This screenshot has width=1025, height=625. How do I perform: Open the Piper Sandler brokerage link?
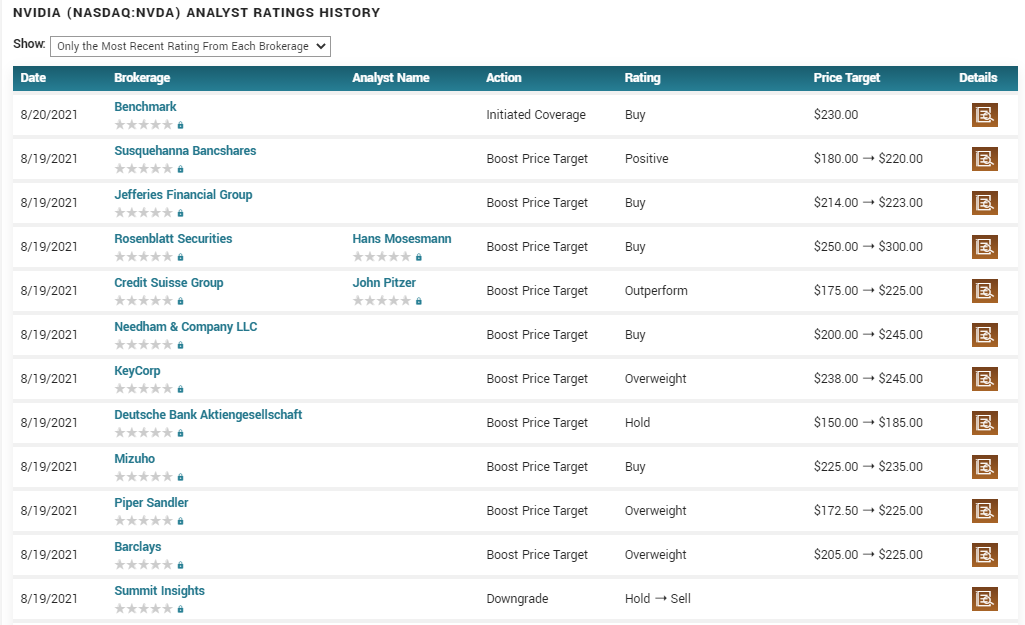click(151, 502)
